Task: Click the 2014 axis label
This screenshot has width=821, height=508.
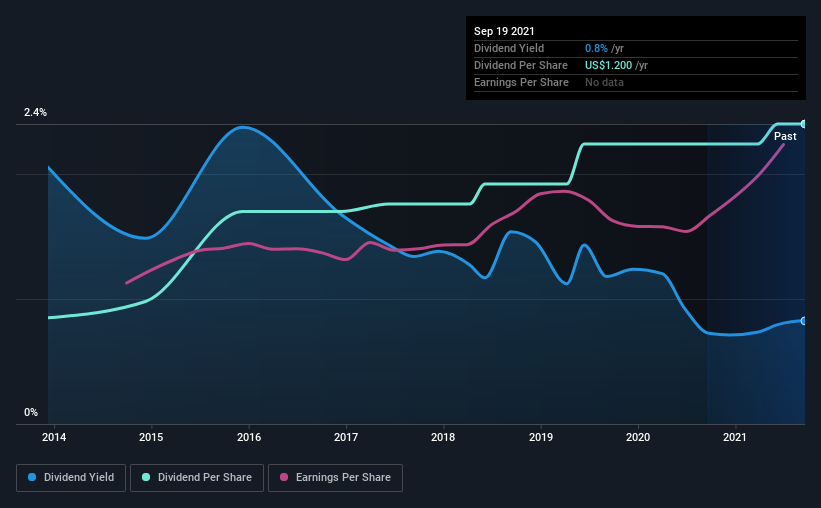Action: click(x=54, y=437)
